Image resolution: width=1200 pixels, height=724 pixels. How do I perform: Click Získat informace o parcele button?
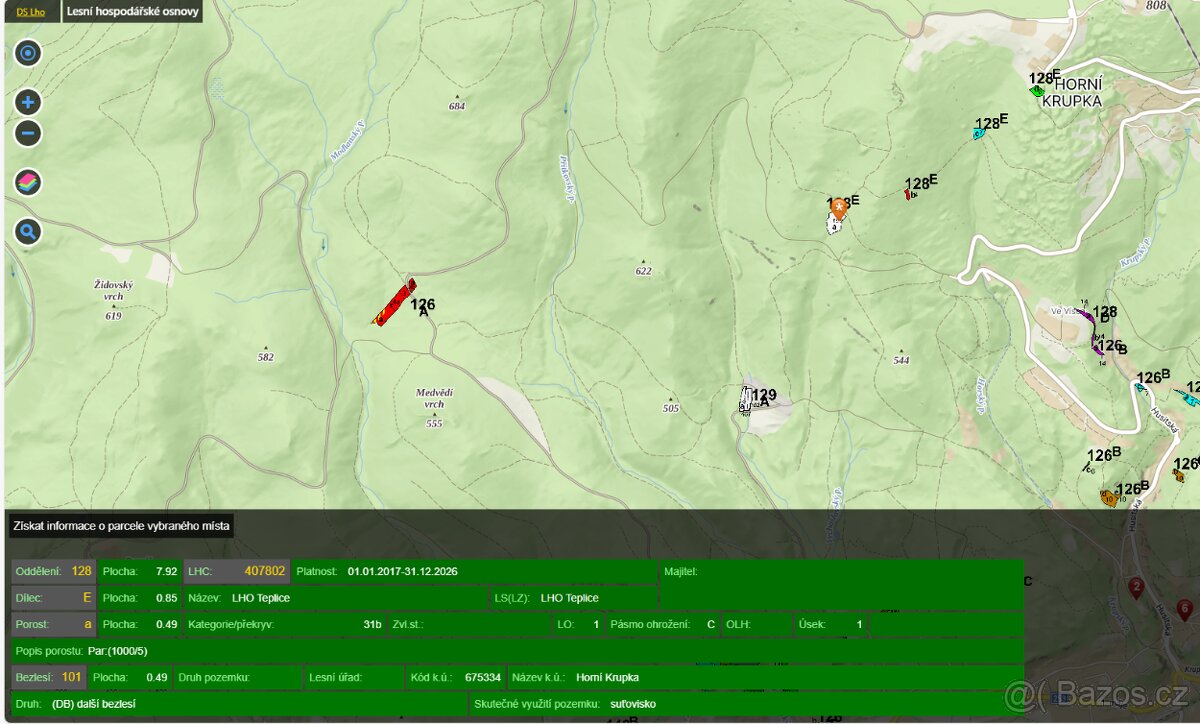(121, 526)
